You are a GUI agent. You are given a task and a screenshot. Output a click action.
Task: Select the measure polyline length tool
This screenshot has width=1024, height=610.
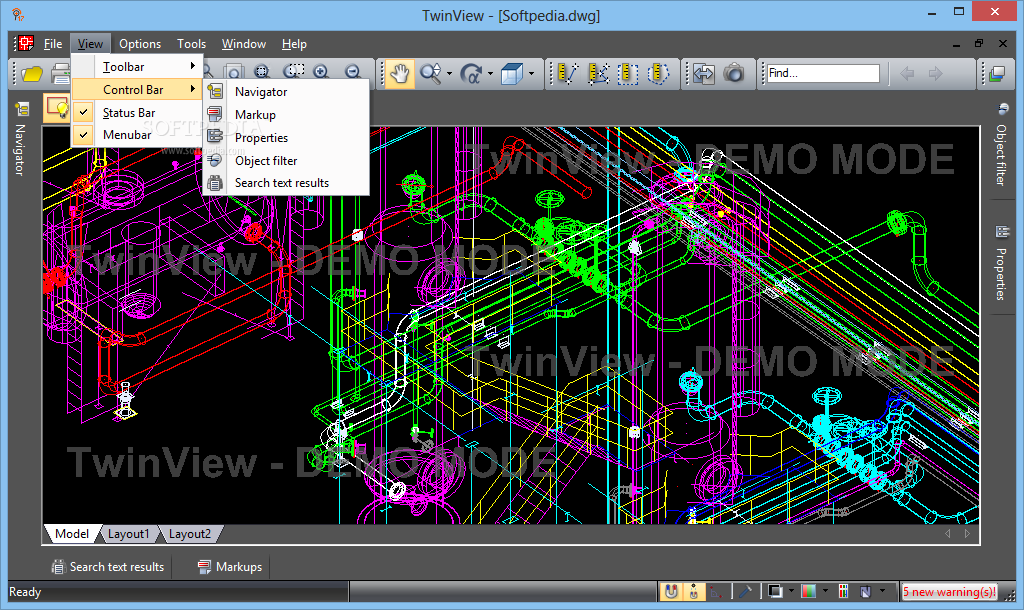[598, 74]
